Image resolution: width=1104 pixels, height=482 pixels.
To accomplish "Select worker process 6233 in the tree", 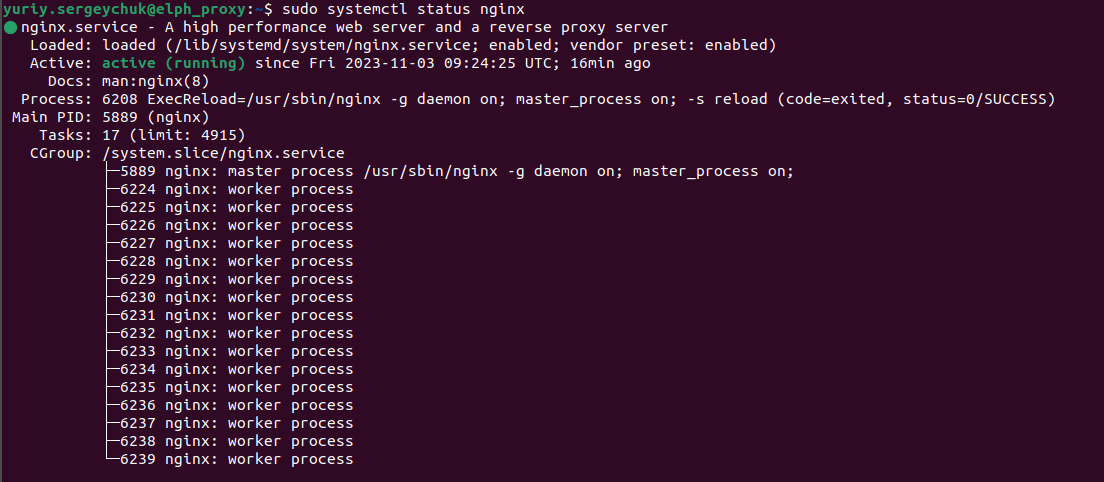I will coord(236,351).
